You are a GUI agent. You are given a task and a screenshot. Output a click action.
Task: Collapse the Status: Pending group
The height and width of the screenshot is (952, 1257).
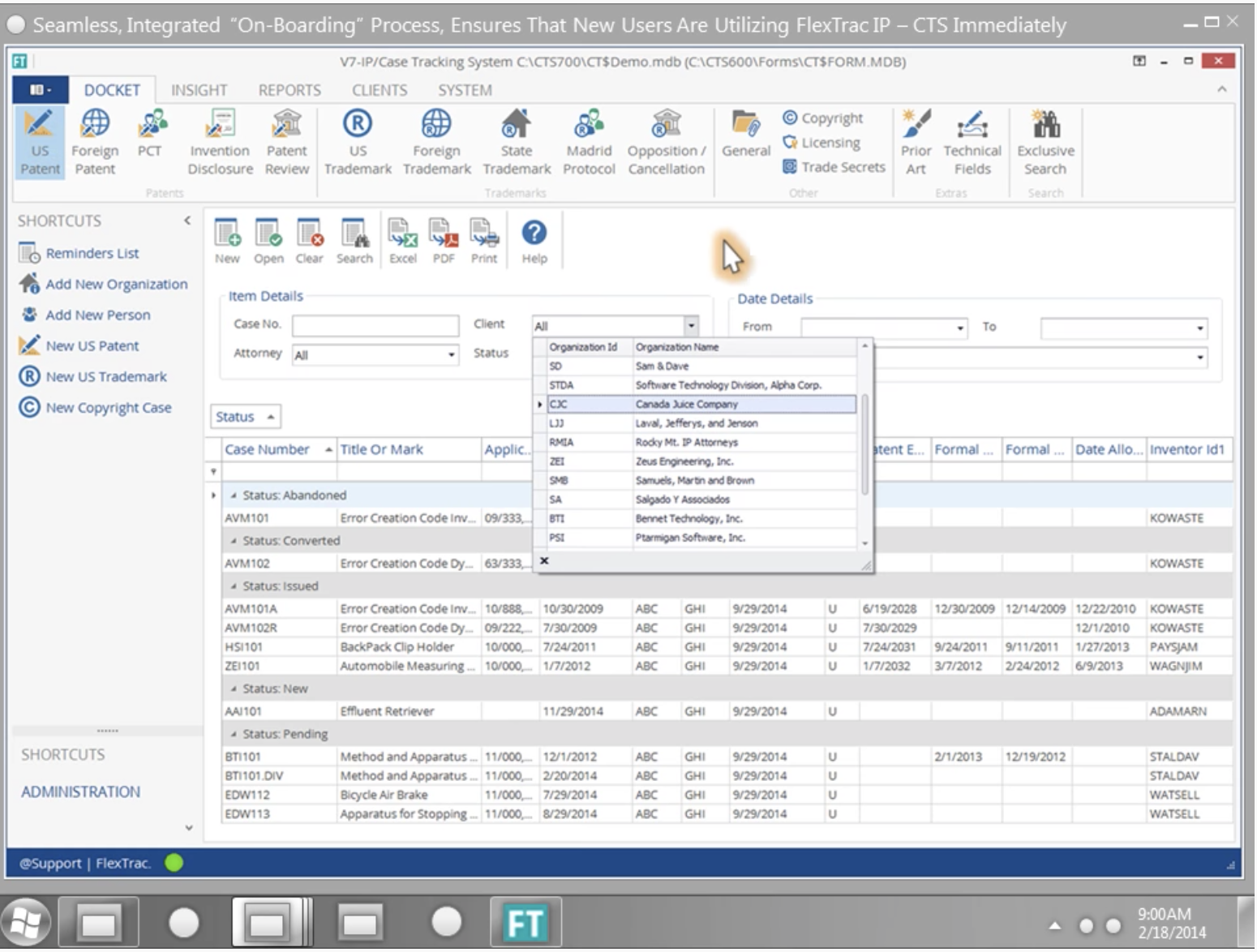tap(234, 735)
